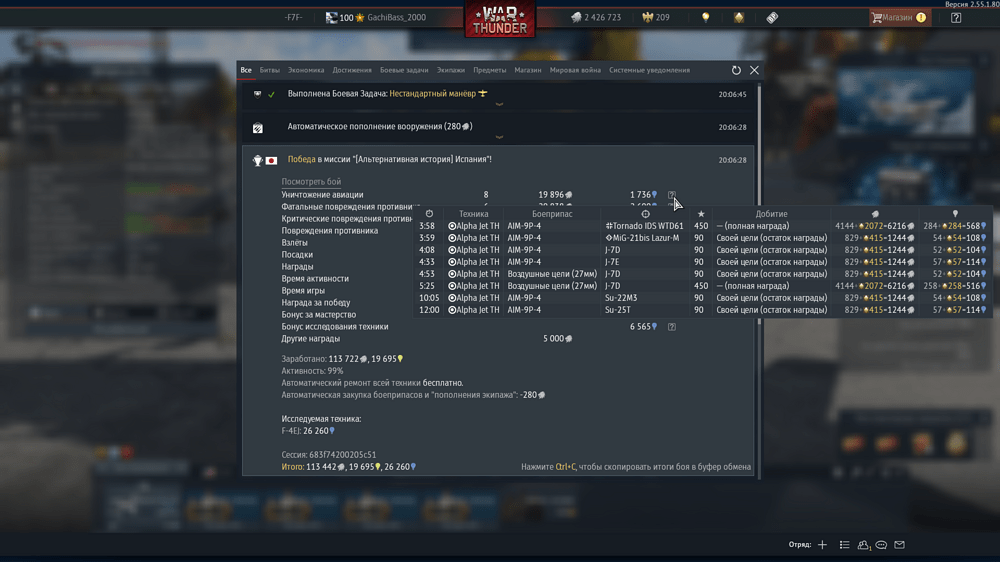The image size is (1000, 562).
Task: Click the battle task shield icon beside Выполнена Боевая Задача
Action: 258,94
